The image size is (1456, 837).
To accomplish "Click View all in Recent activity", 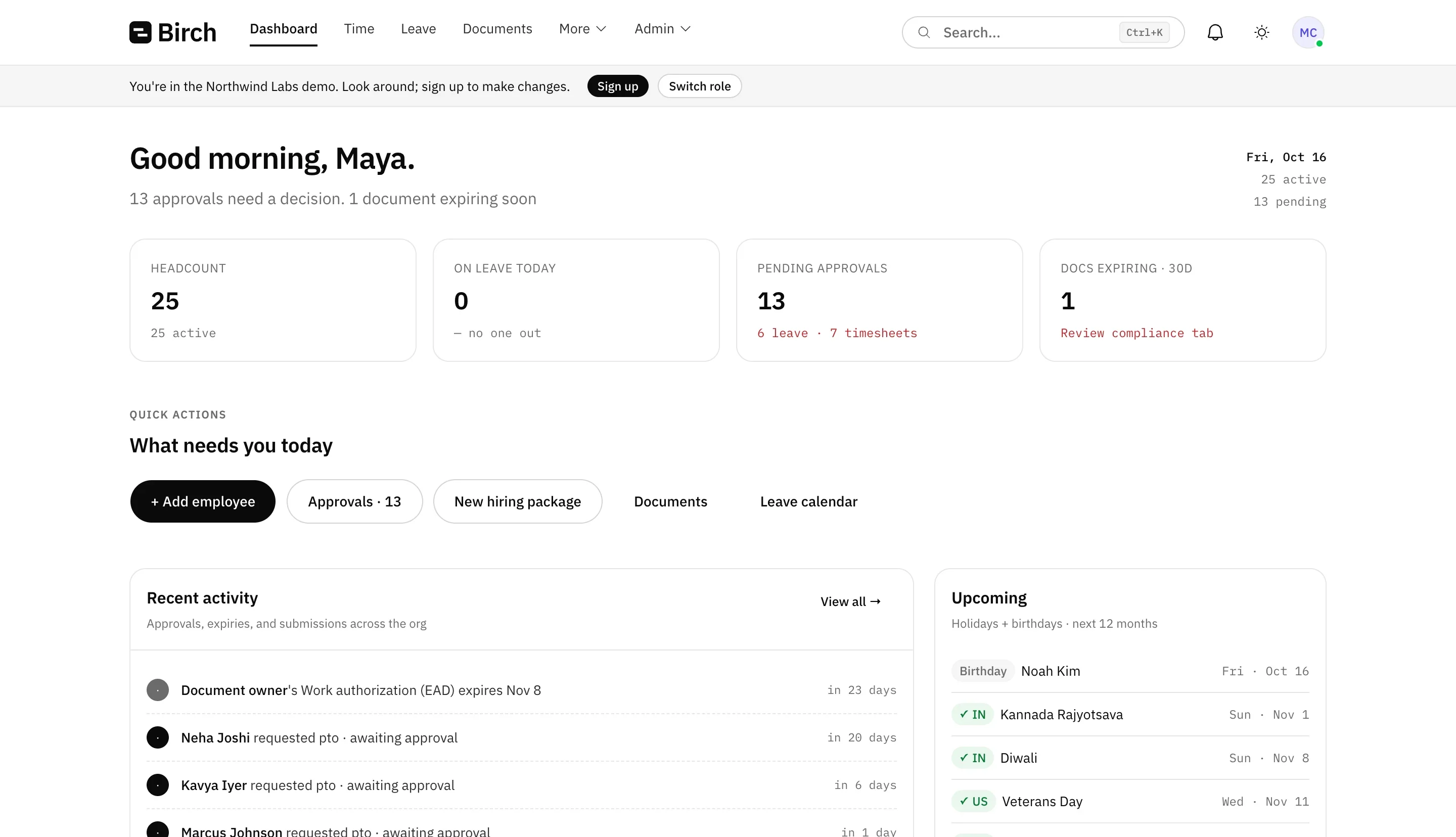I will [850, 602].
